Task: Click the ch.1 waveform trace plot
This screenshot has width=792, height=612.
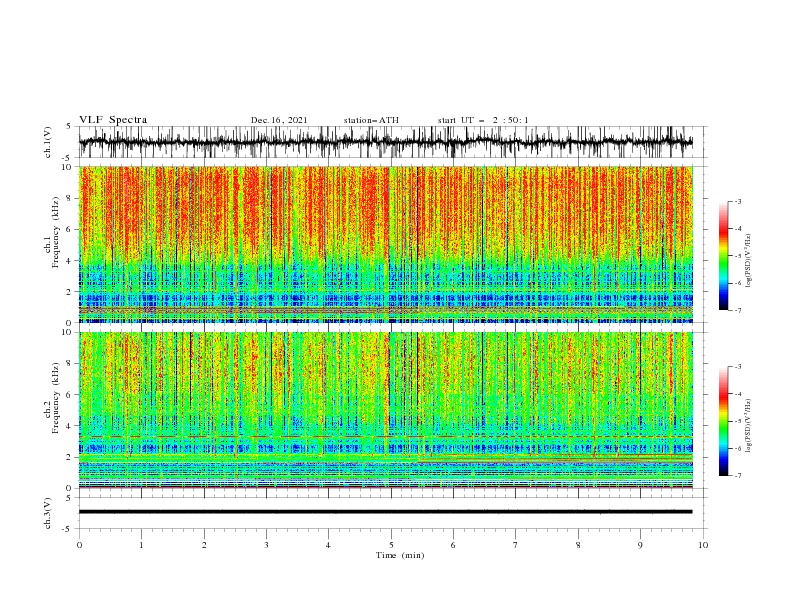Action: [x=386, y=142]
